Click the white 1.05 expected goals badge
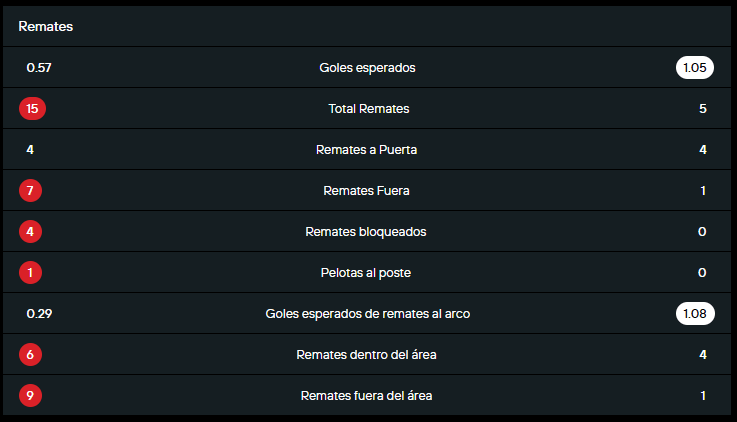The width and height of the screenshot is (737, 422). pyautogui.click(x=693, y=68)
